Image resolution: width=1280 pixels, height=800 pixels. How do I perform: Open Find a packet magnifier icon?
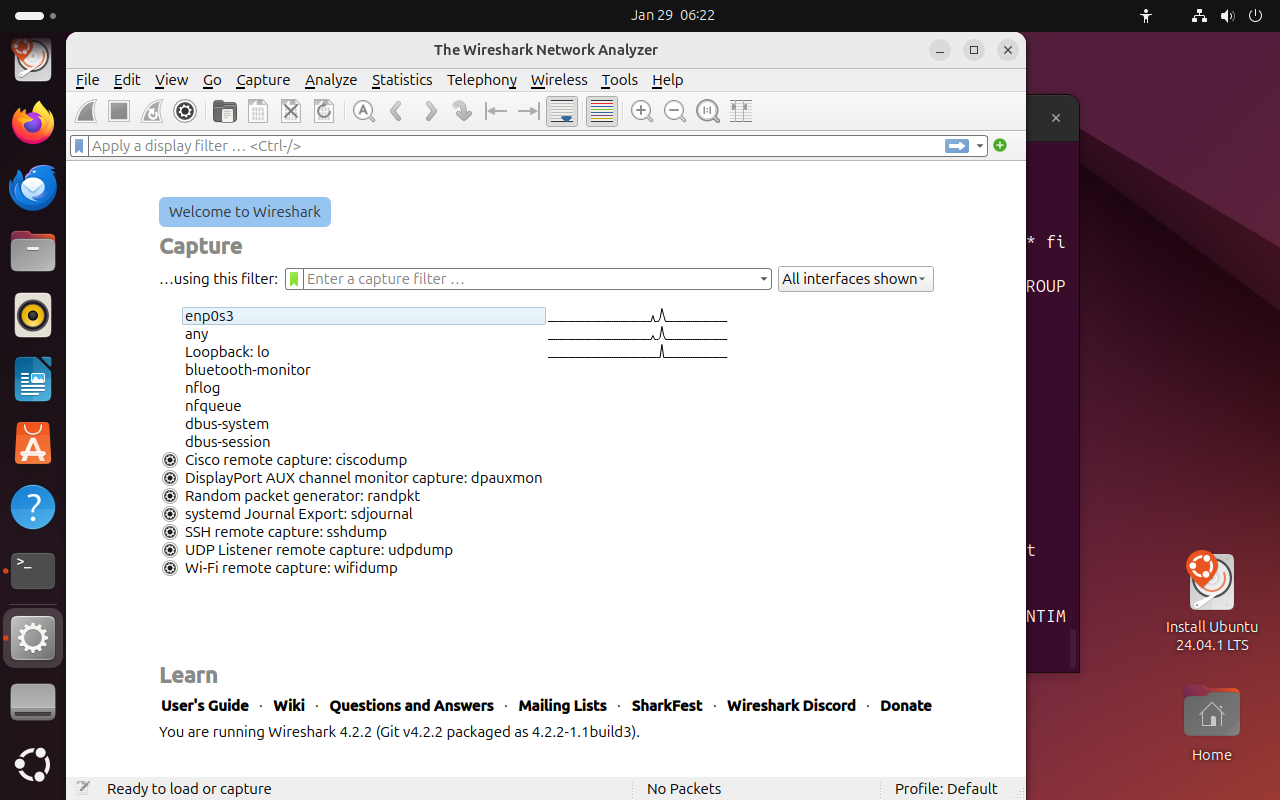point(364,111)
